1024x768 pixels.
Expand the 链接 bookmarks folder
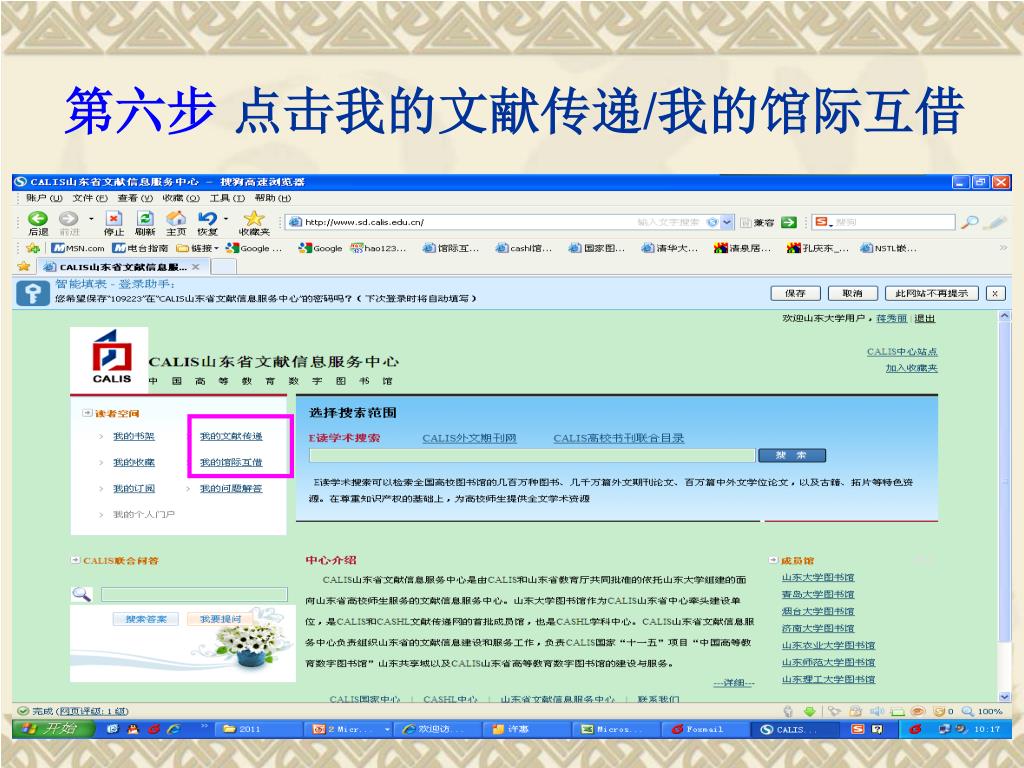coord(198,248)
